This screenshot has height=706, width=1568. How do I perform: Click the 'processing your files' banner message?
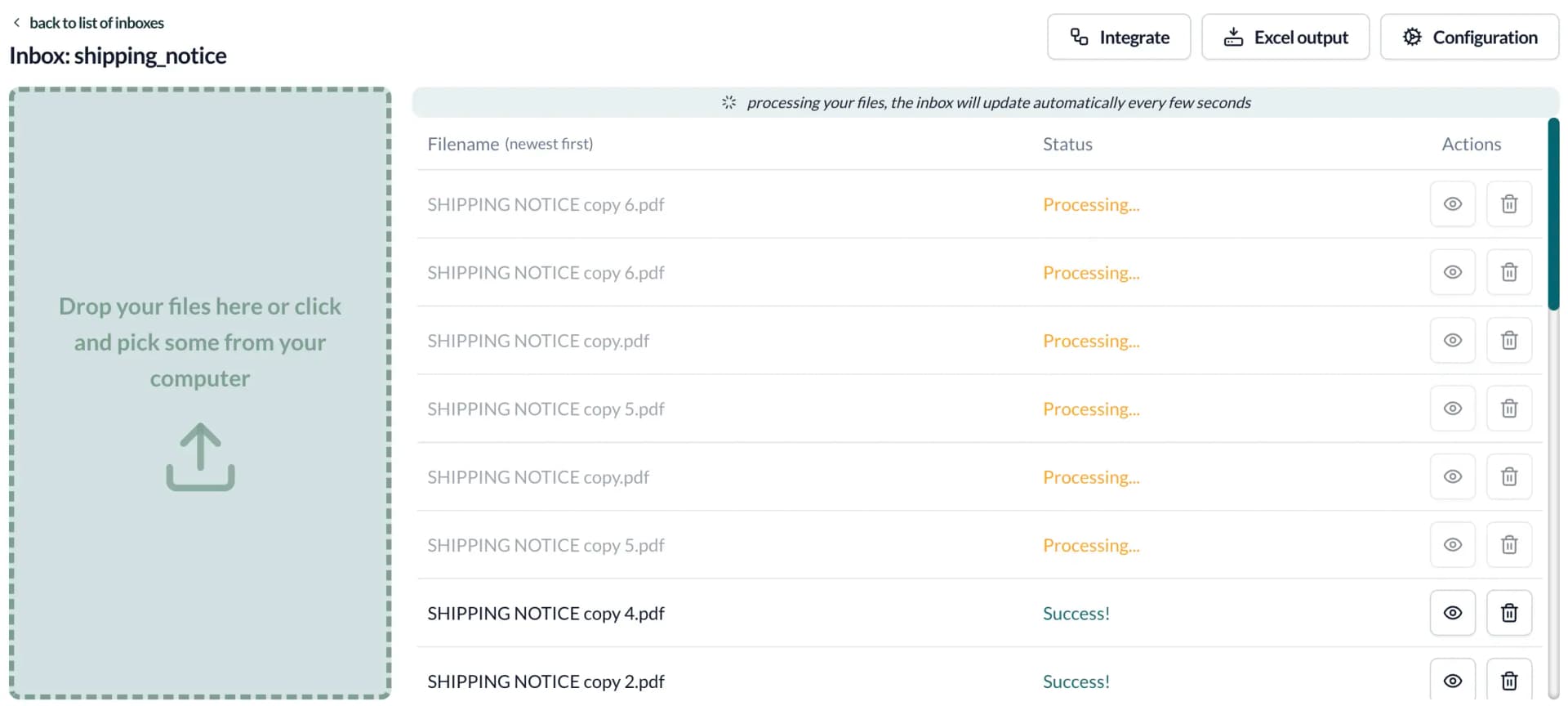(998, 102)
